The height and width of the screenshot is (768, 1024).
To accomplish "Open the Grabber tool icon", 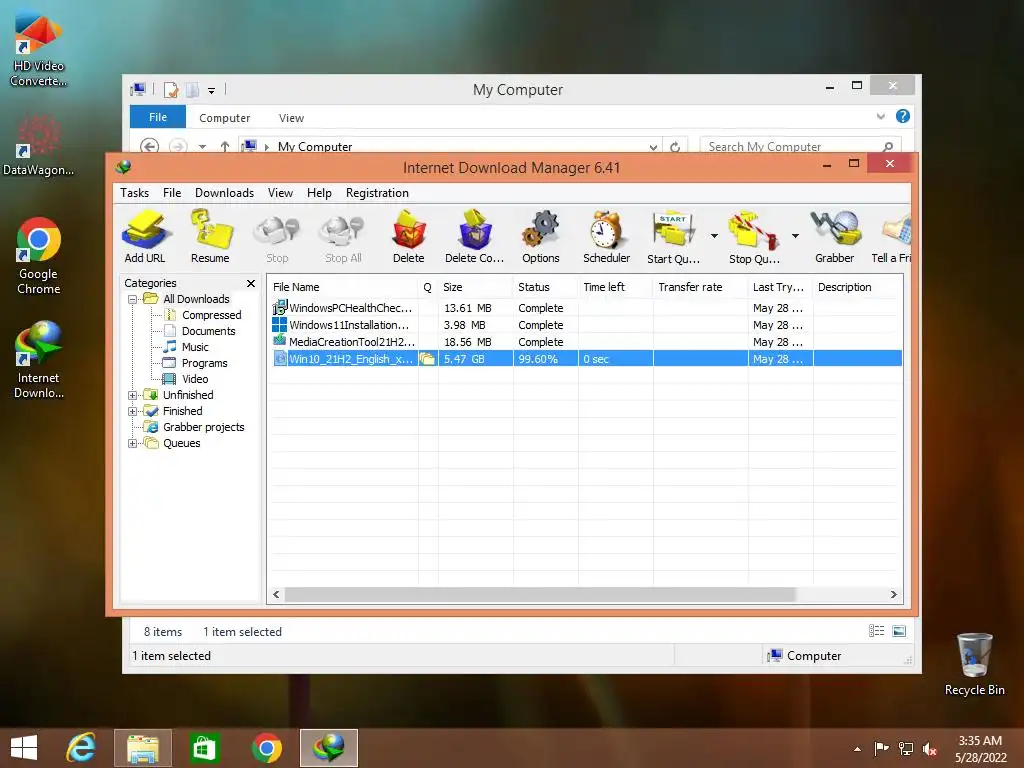I will pos(835,236).
